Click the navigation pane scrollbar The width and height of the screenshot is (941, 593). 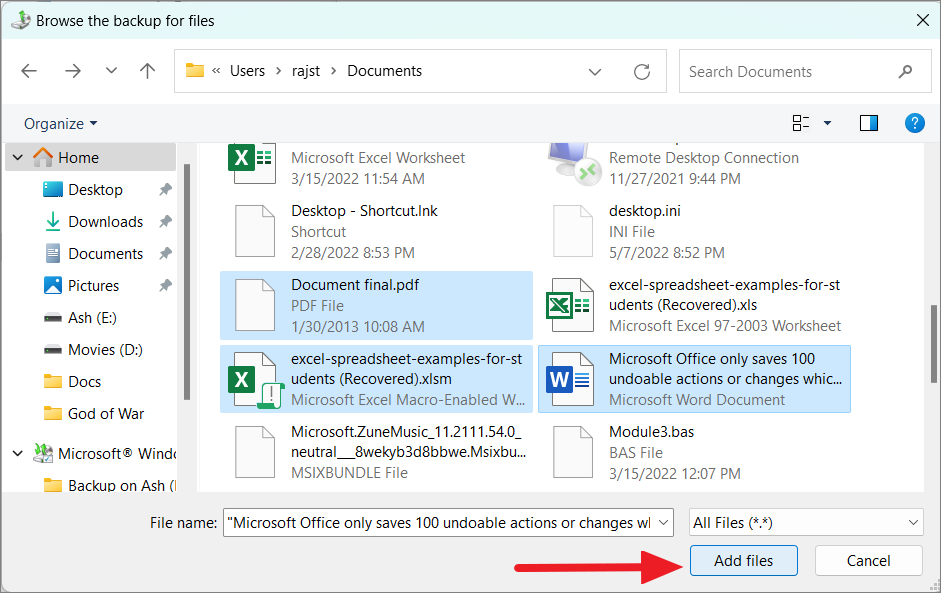point(187,281)
